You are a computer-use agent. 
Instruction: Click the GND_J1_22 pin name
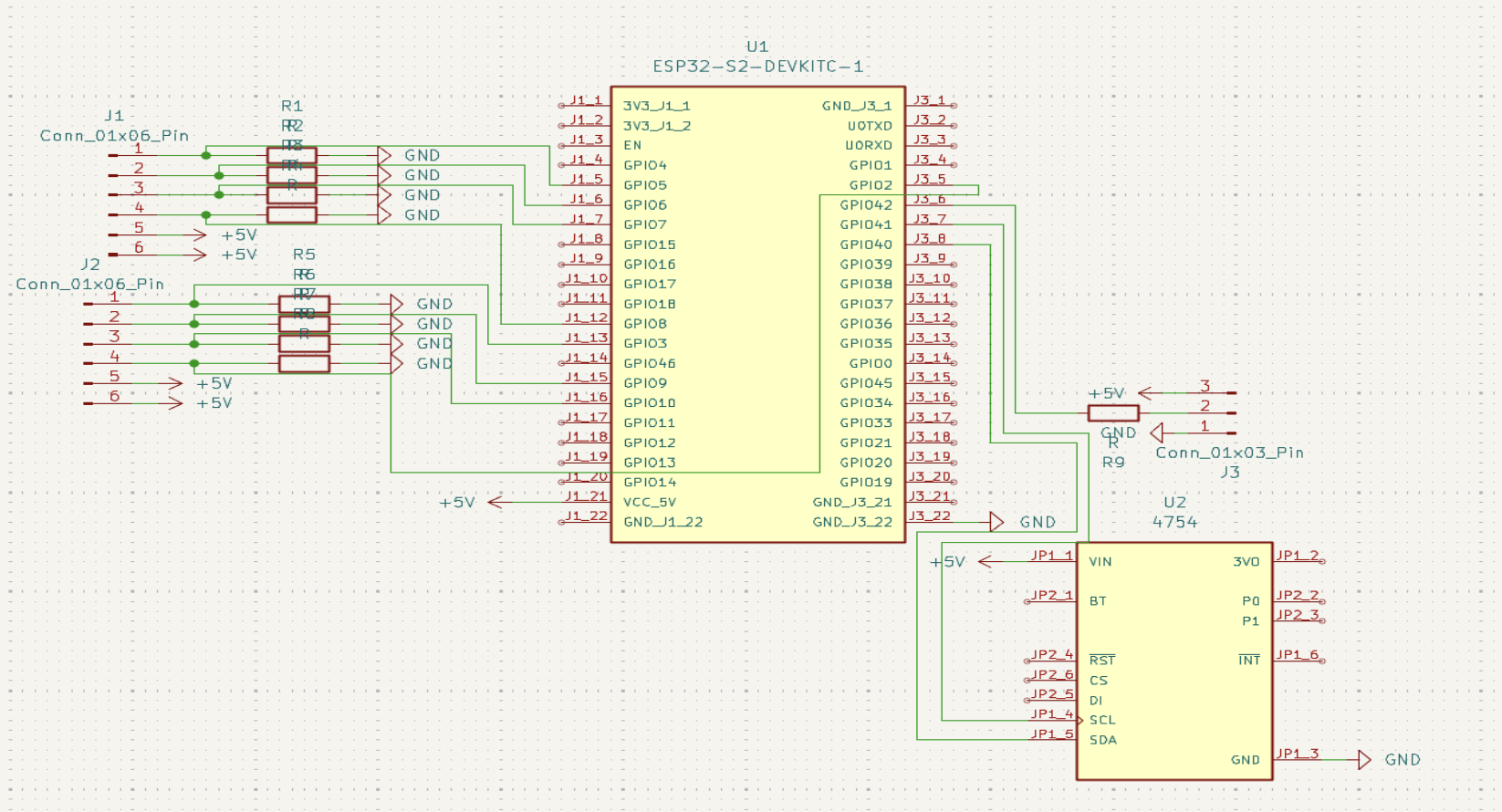[x=663, y=523]
